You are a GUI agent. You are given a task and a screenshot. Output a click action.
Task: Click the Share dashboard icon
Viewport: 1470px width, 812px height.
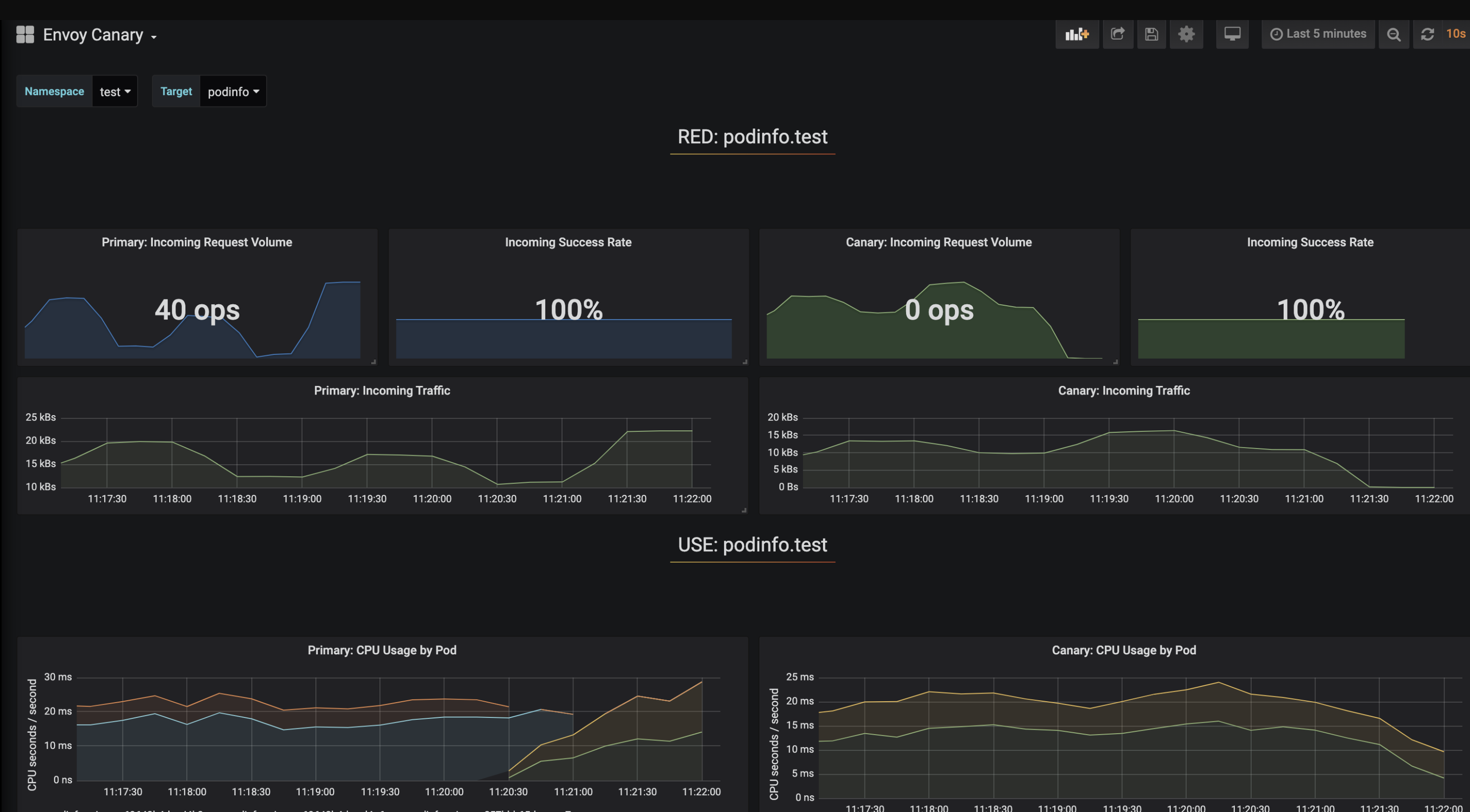1117,34
